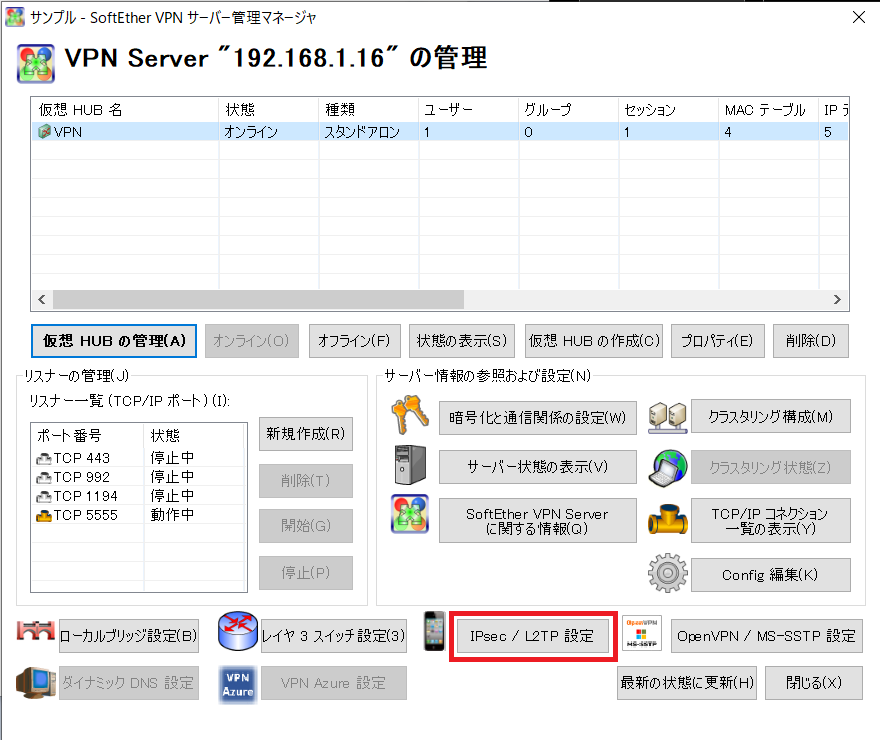Image resolution: width=880 pixels, height=740 pixels.
Task: Open TCP/IP コネクション一覧の表示(Y)
Action: click(x=771, y=521)
